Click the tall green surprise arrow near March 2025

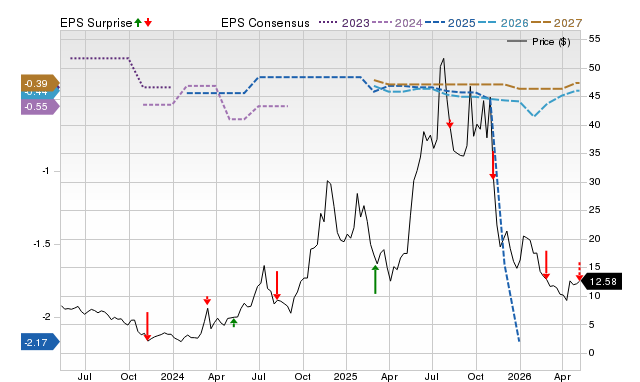pyautogui.click(x=375, y=279)
